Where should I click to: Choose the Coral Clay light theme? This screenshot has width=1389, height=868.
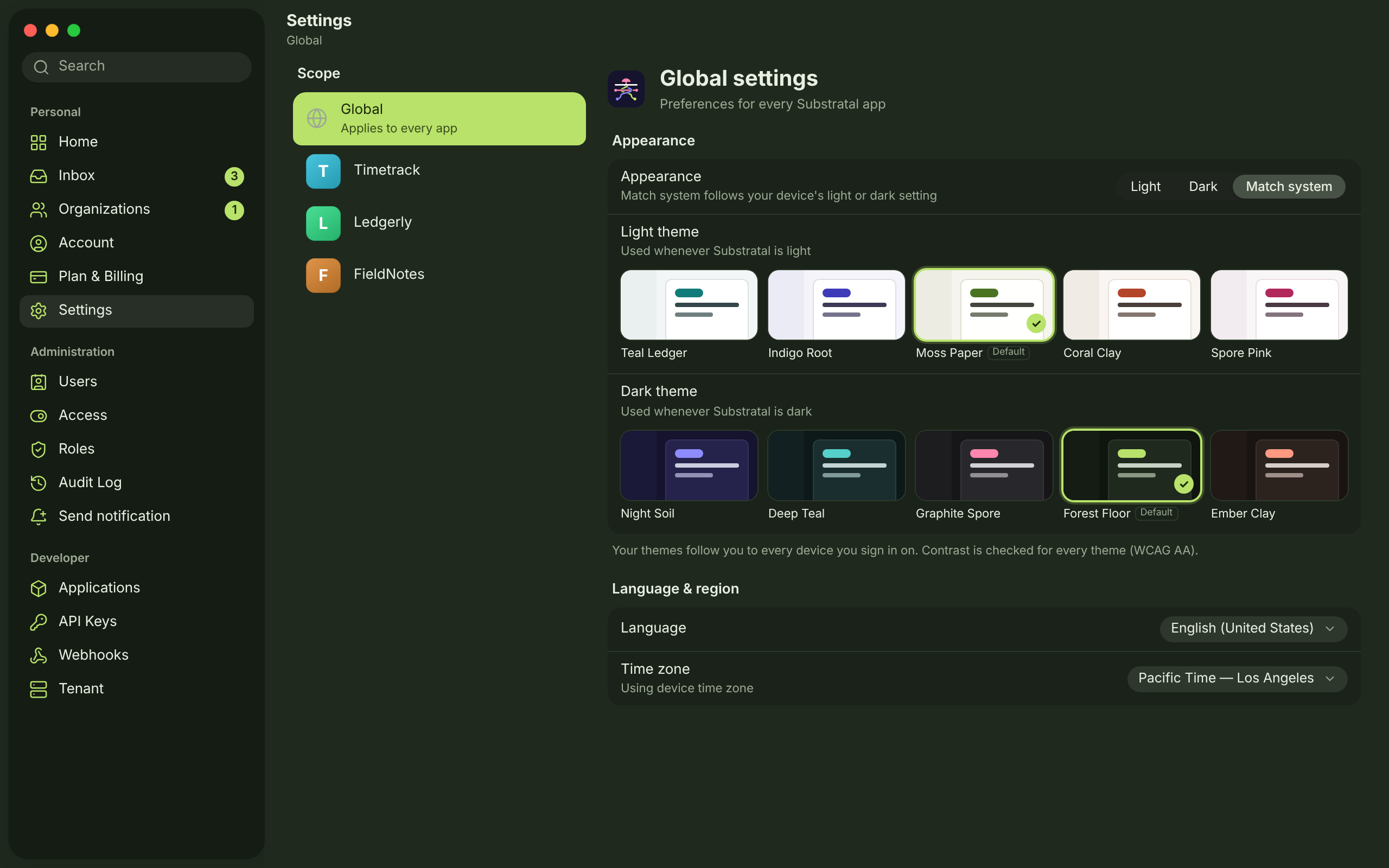pos(1131,305)
